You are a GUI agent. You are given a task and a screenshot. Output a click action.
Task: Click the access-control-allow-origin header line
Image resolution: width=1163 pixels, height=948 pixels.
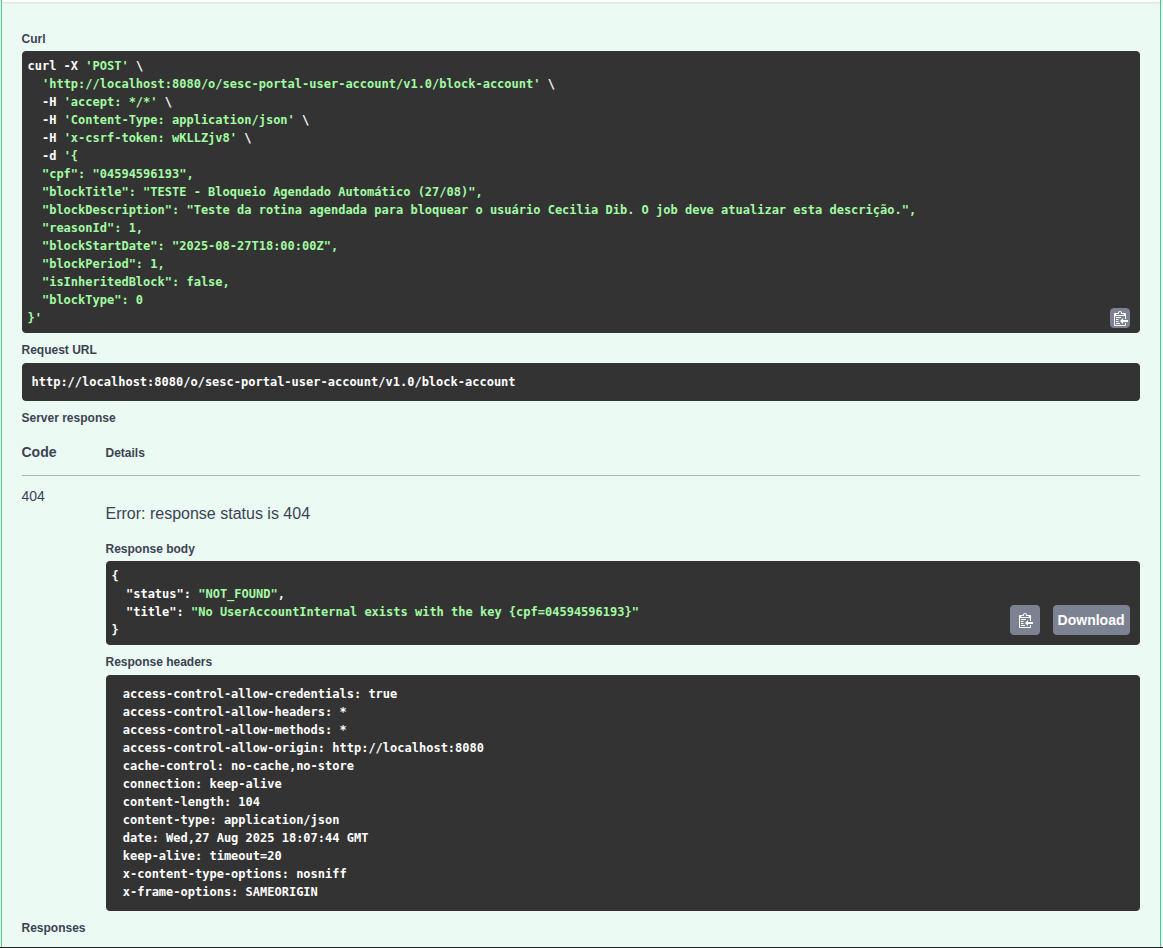303,748
